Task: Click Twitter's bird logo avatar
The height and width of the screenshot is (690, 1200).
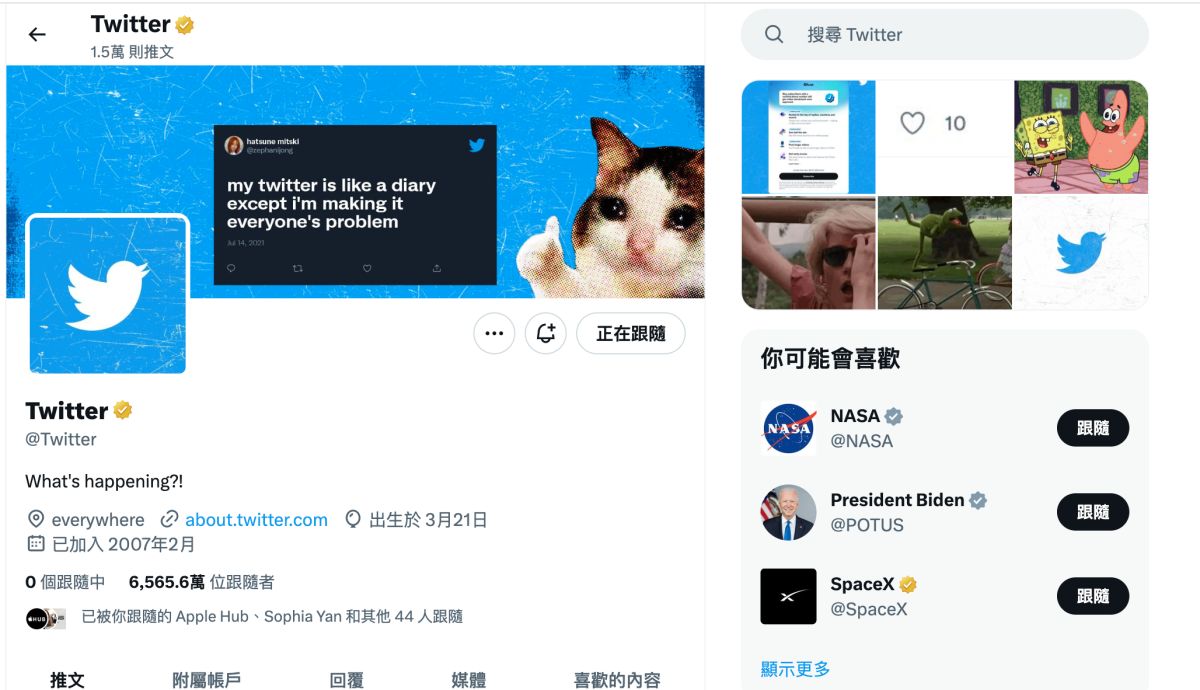Action: point(107,293)
